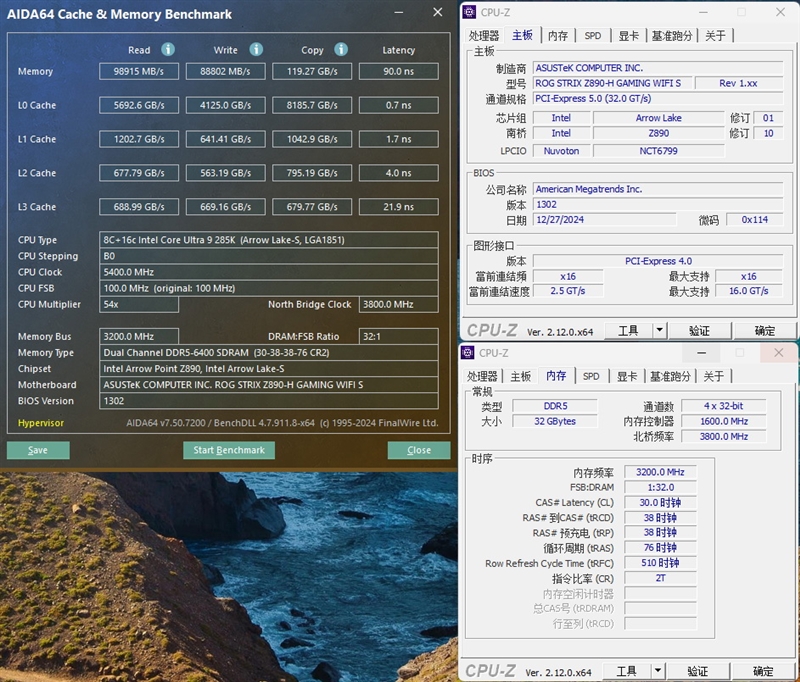Click 验证 button in lower CPU-Z window
Screen dimensions: 800x682
coord(697,670)
